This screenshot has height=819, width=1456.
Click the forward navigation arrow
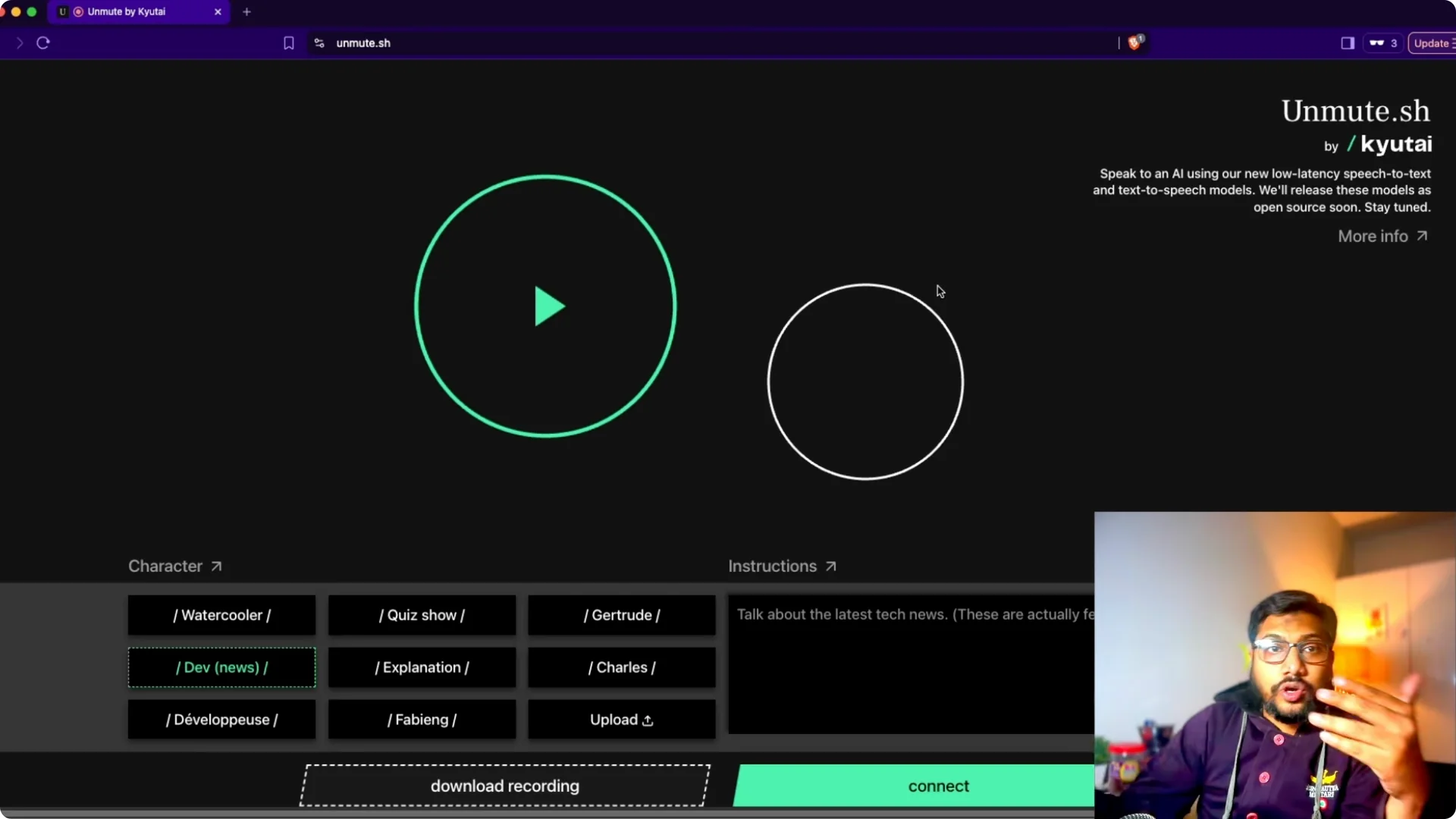(x=20, y=42)
